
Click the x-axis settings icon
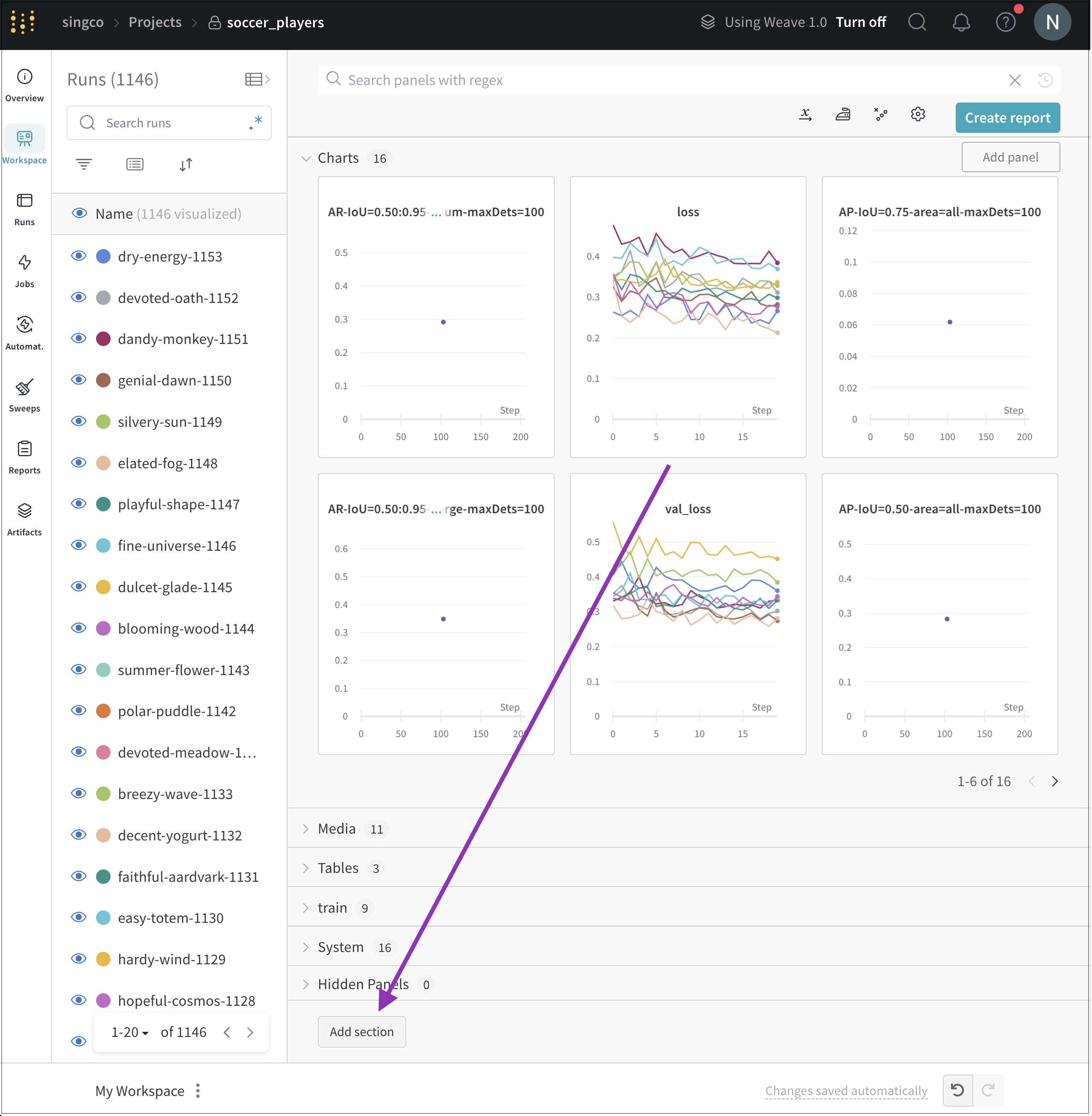(x=804, y=114)
